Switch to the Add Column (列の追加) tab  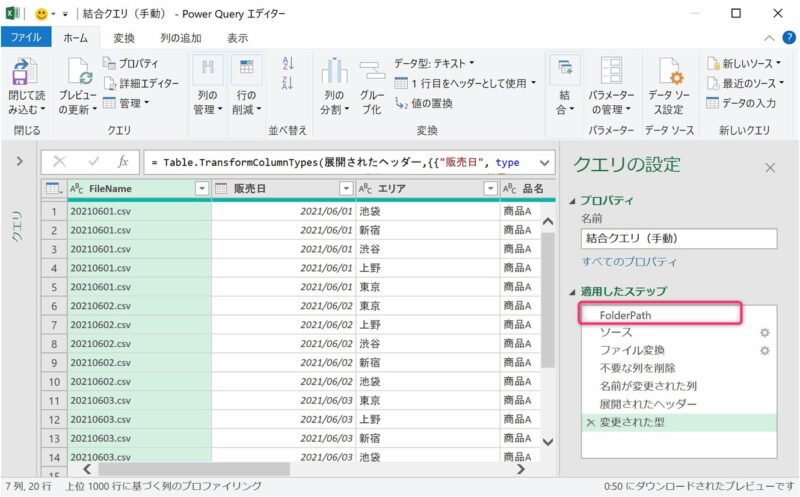pos(181,38)
